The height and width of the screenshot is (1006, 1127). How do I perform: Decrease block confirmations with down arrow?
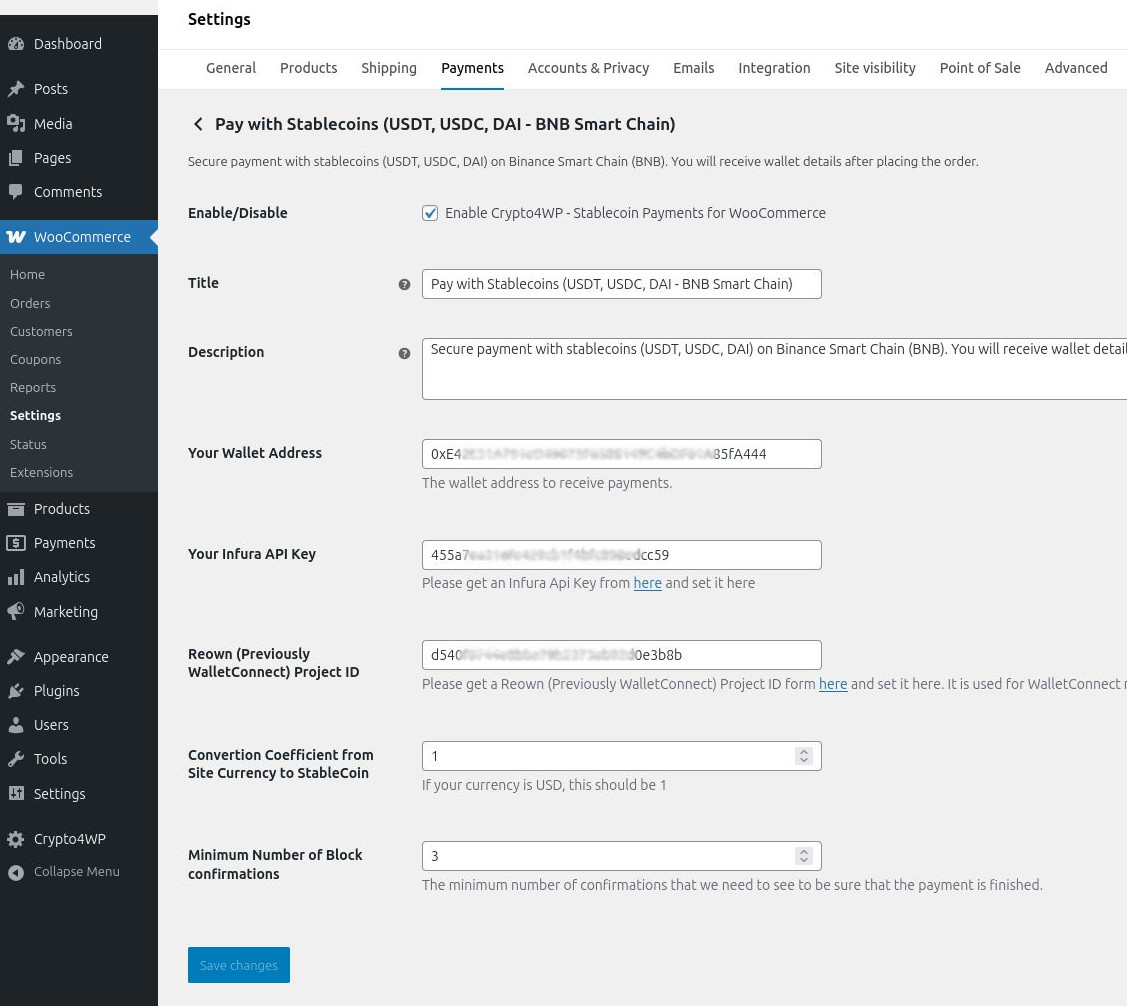point(804,860)
